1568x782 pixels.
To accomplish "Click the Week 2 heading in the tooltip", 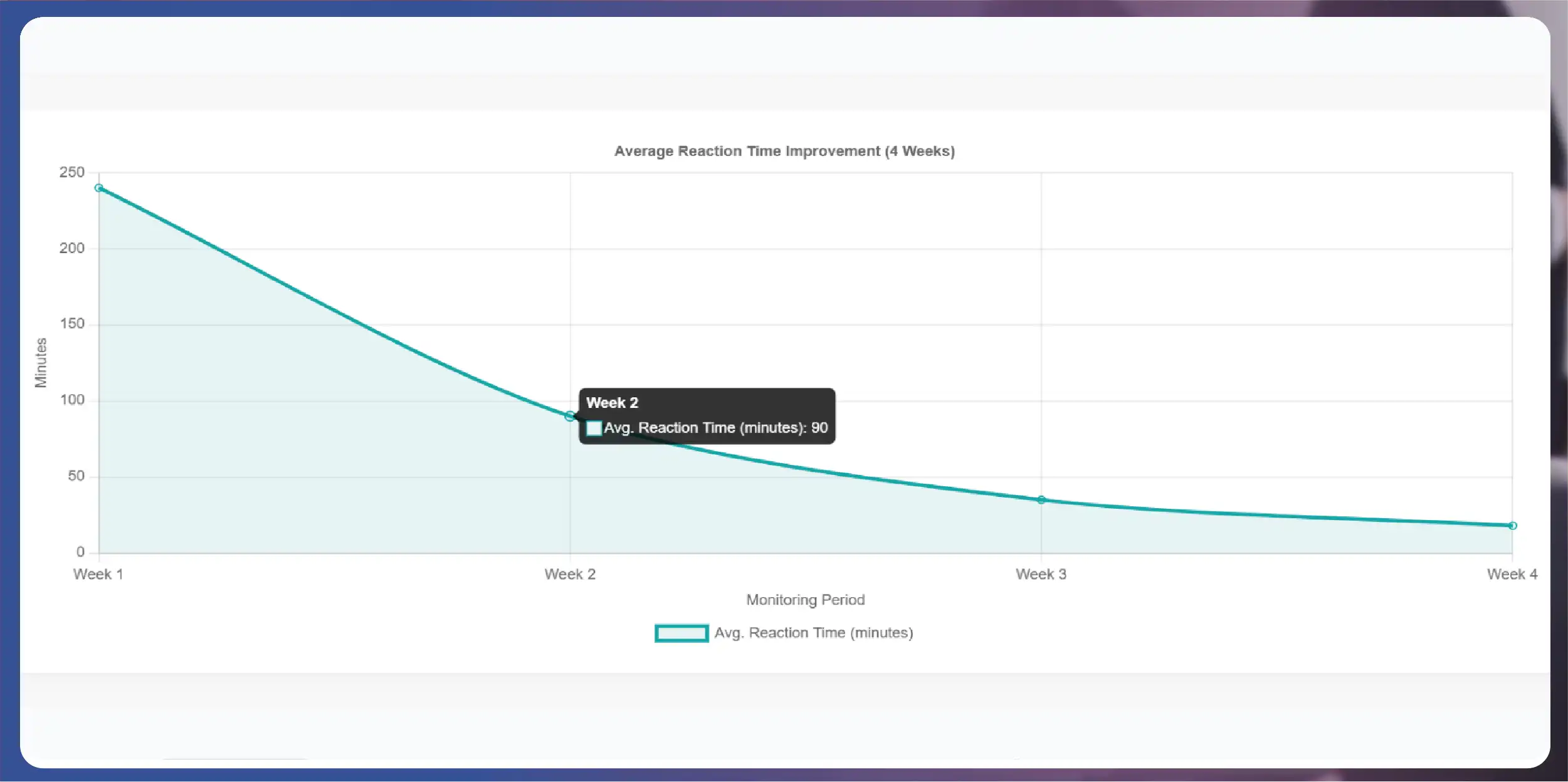I will click(612, 403).
